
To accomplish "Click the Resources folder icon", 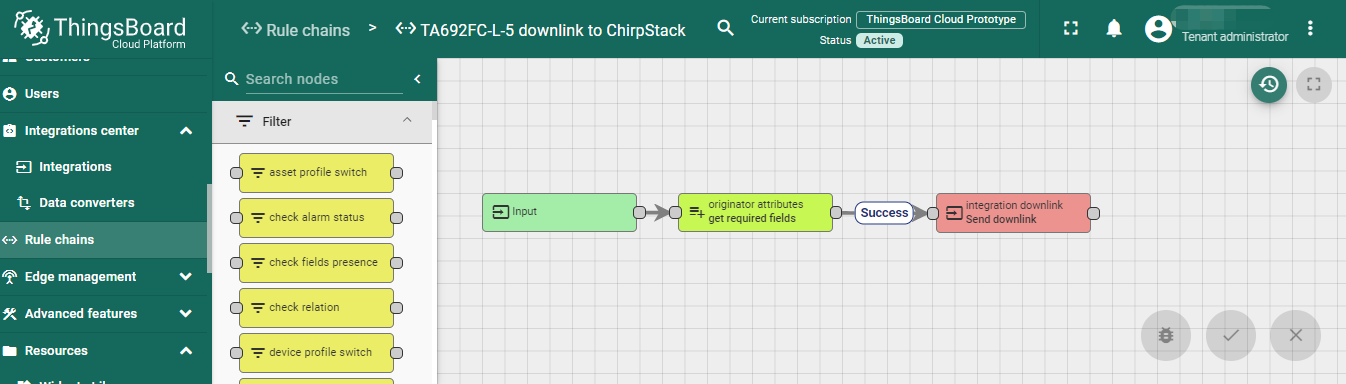I will point(10,350).
